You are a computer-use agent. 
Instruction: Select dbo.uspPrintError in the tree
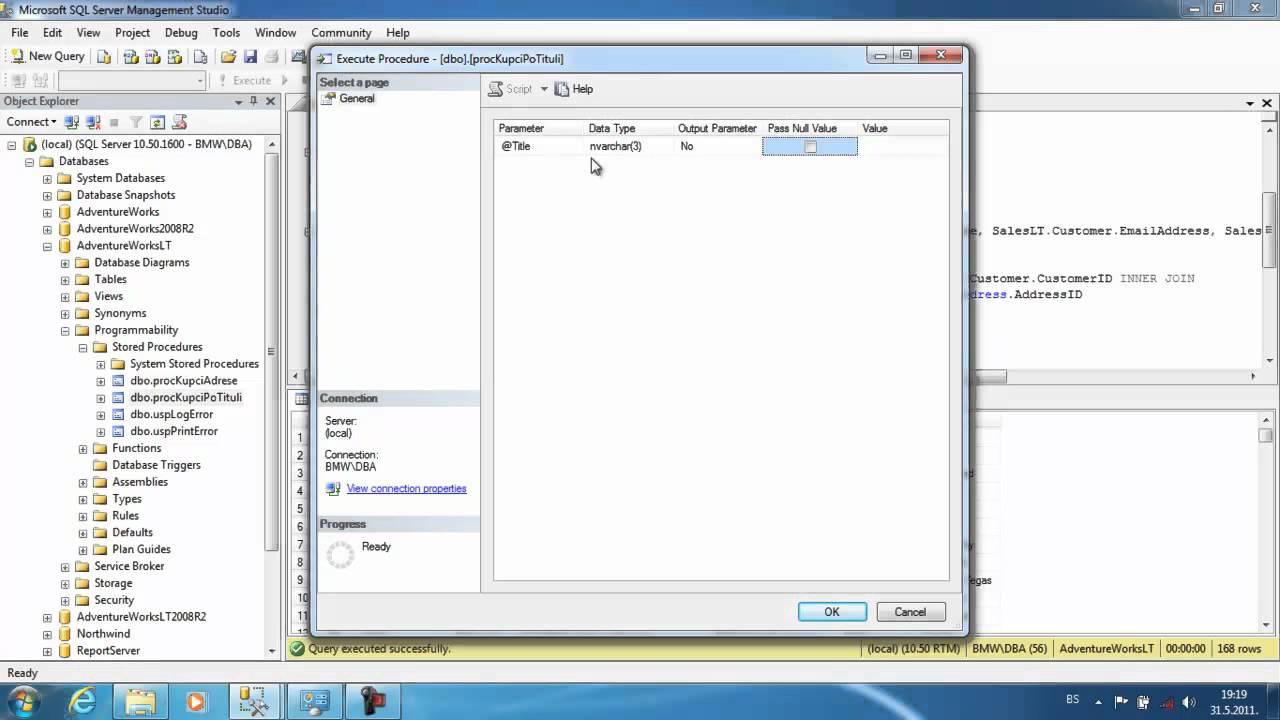(x=174, y=432)
